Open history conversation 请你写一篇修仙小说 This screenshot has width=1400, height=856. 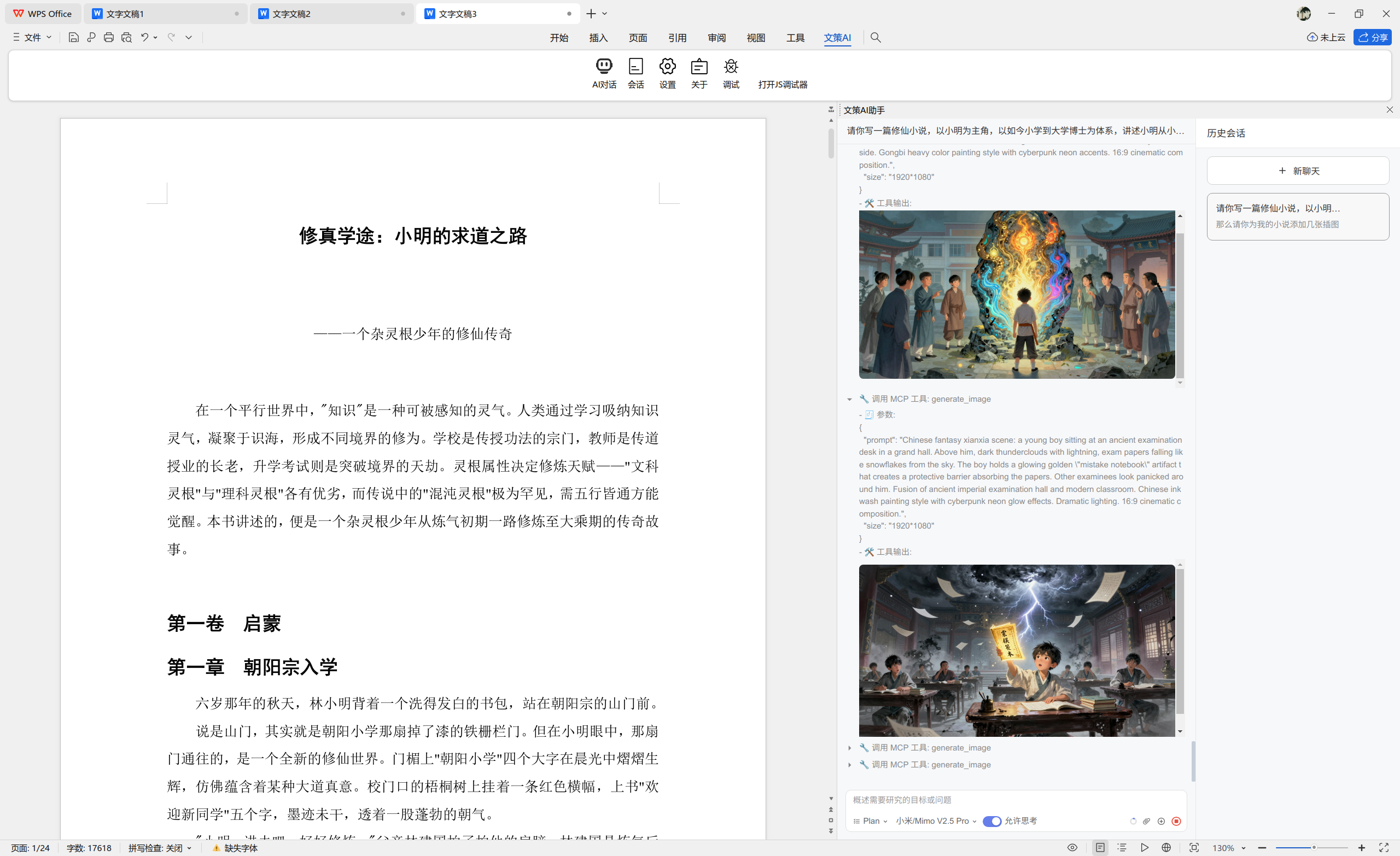tap(1298, 216)
